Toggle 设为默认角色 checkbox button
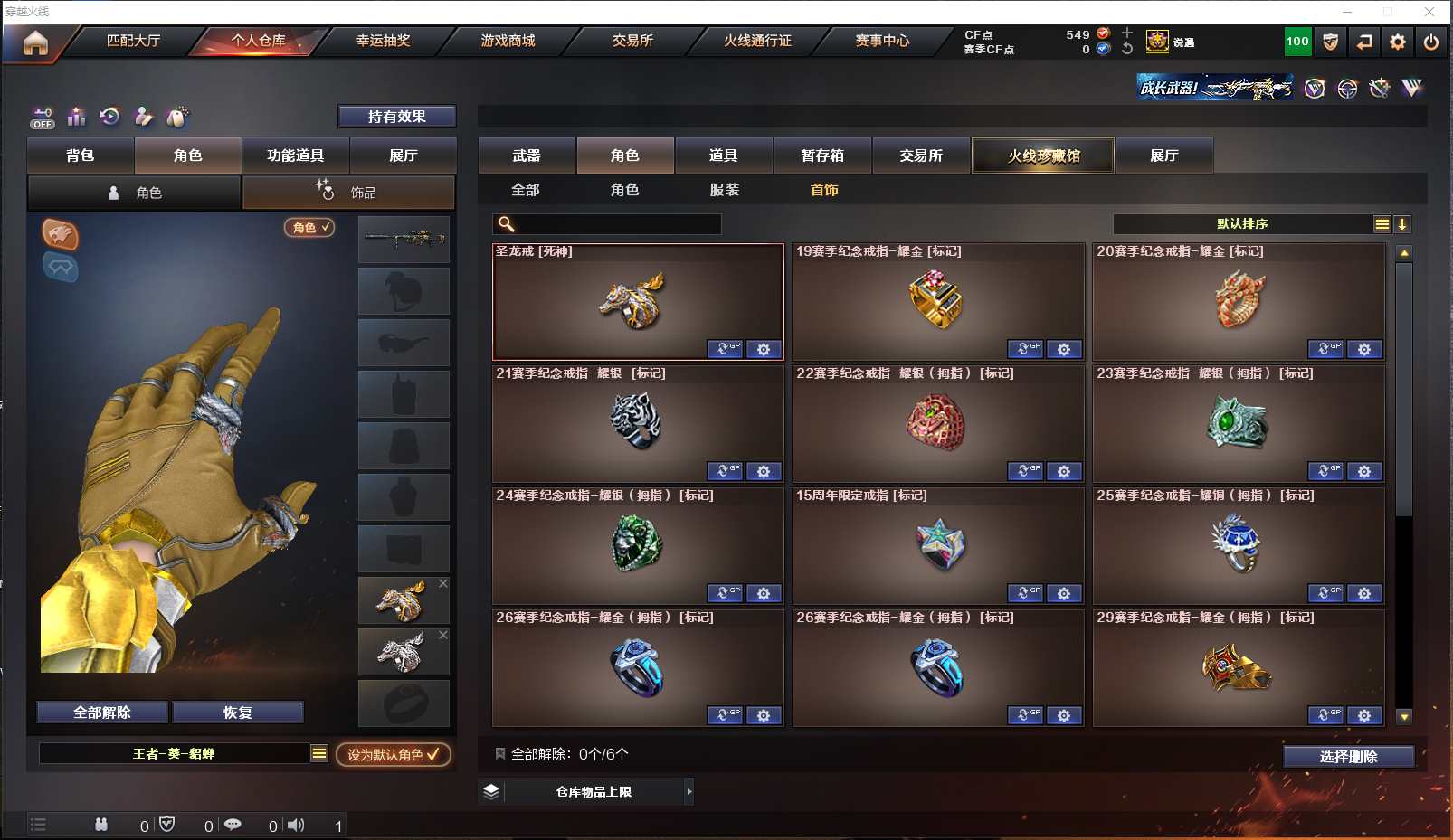The width and height of the screenshot is (1453, 840). point(393,754)
